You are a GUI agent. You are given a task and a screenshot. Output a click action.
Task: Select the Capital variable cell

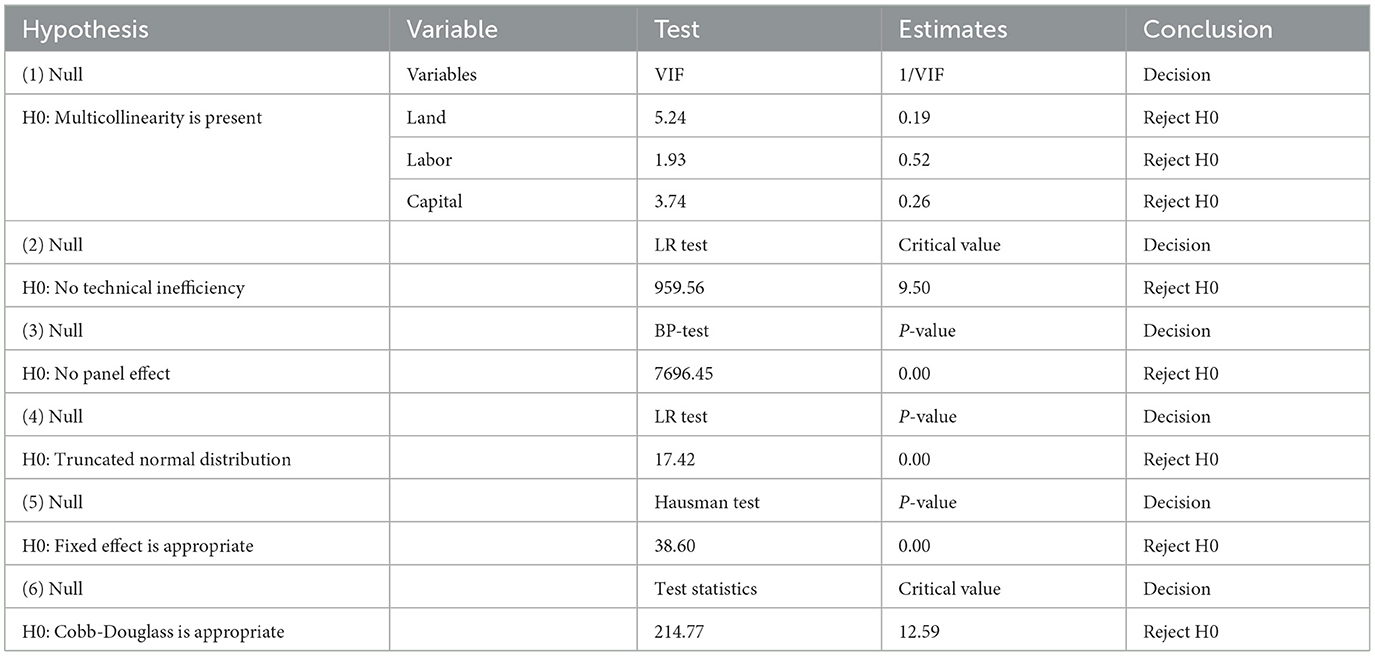[513, 202]
